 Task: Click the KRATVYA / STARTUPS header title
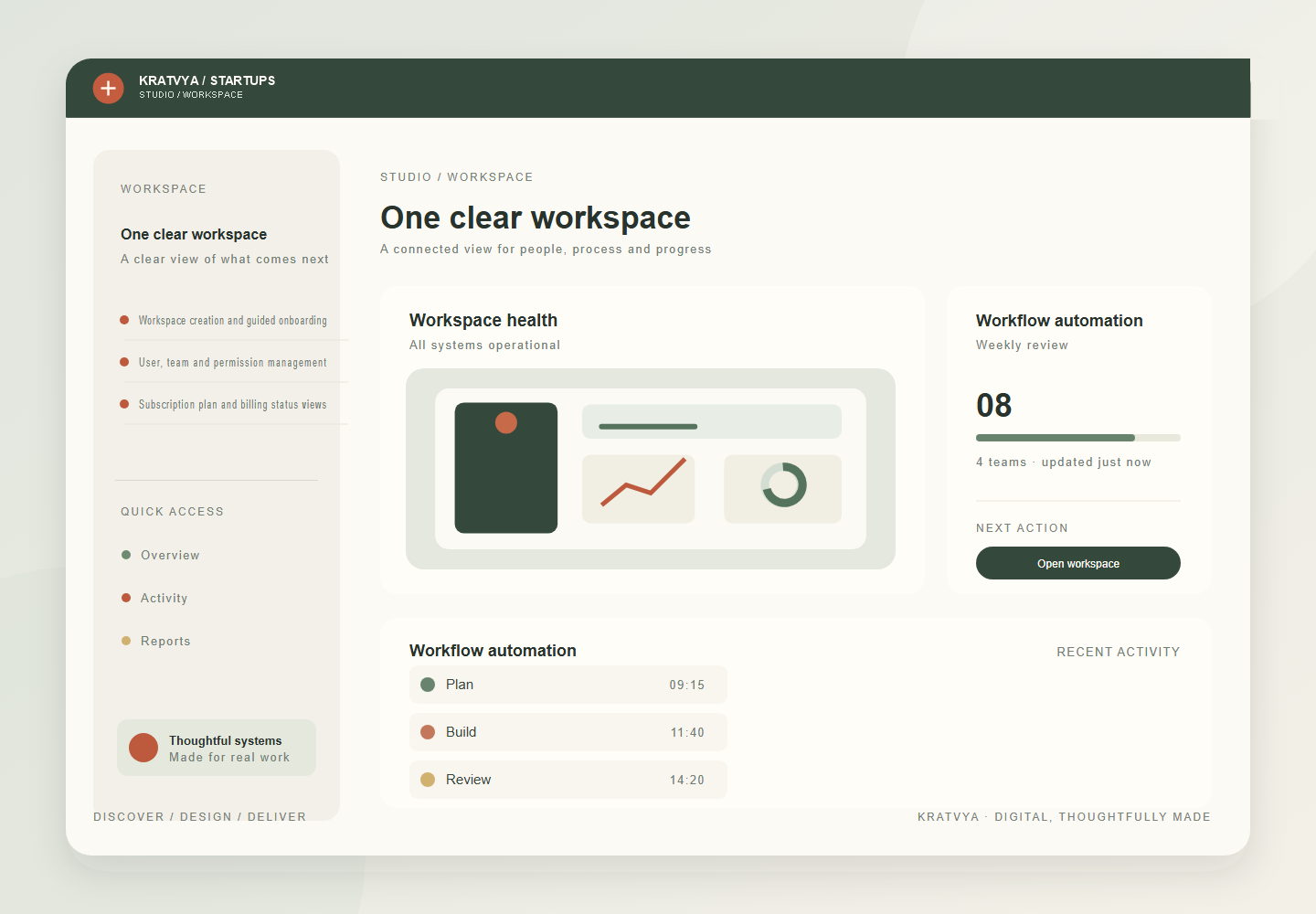pos(207,80)
